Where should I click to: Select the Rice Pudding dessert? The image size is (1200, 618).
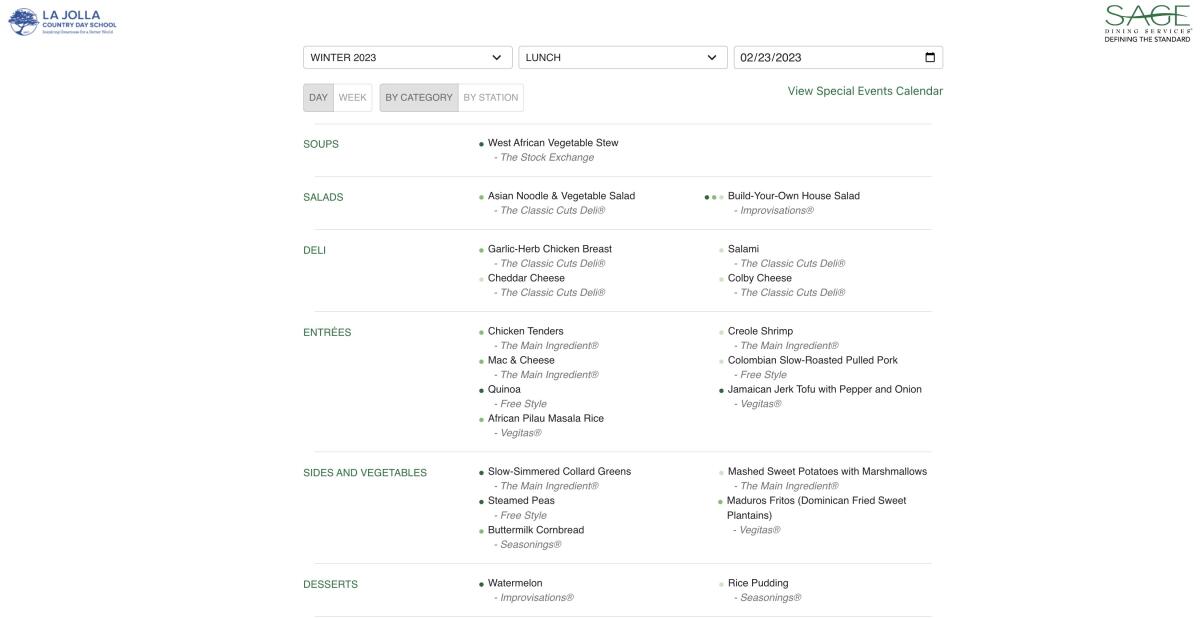click(x=757, y=583)
